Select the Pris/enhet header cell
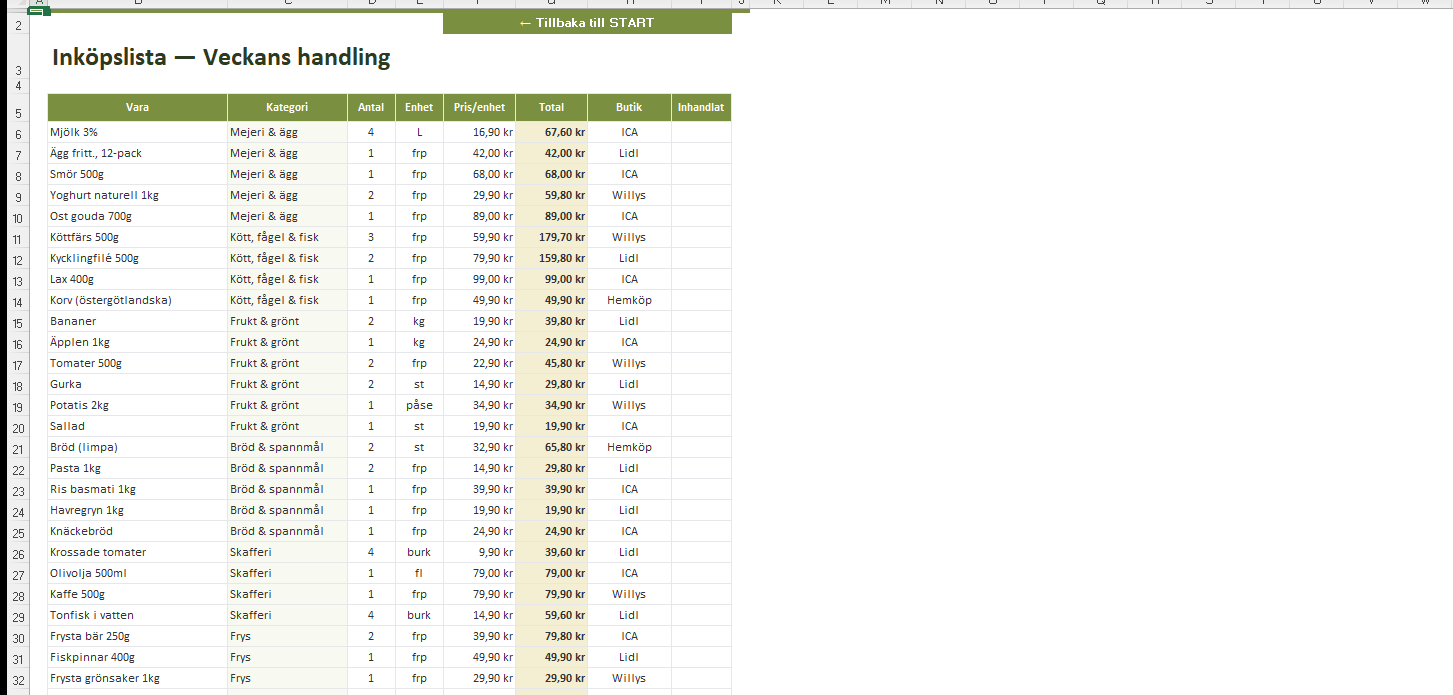This screenshot has height=695, width=1453. [480, 107]
